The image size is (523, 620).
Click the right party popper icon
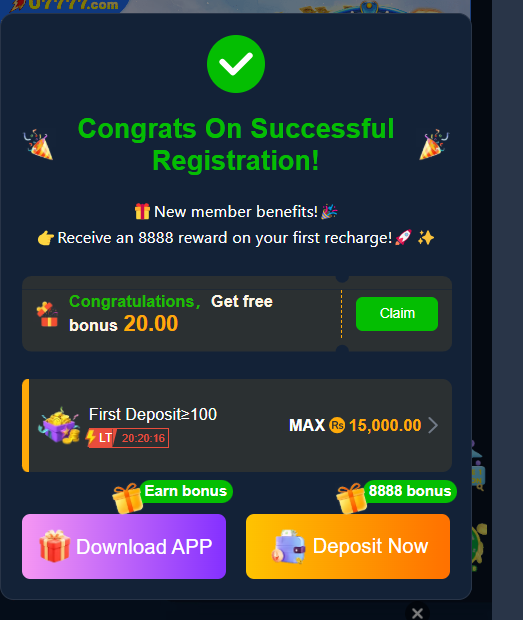pos(434,144)
